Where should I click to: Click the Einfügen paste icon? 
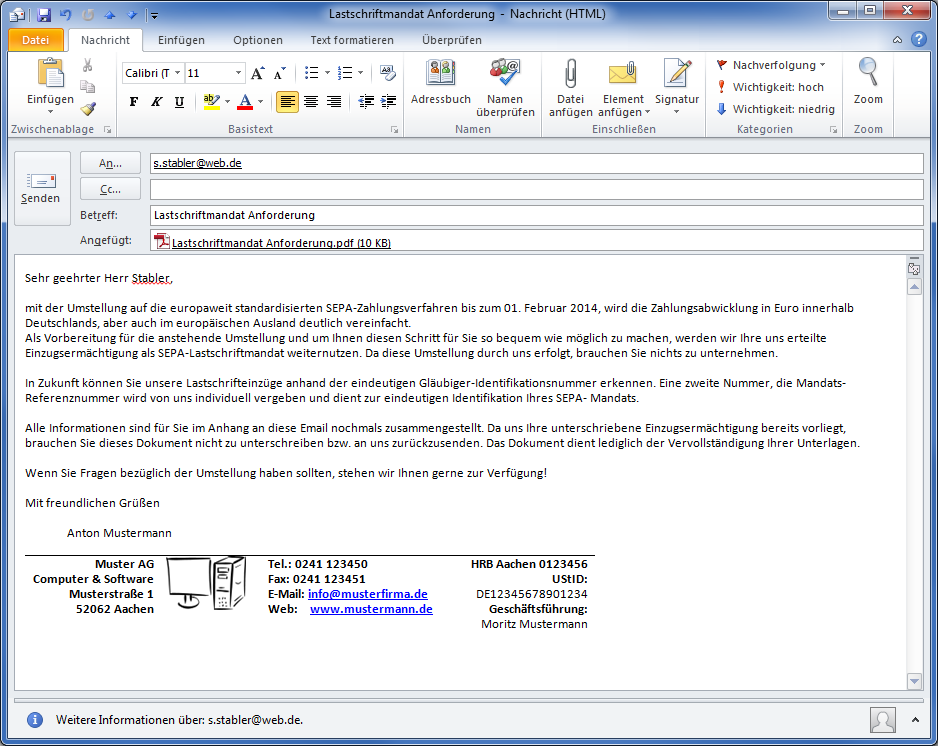coord(51,73)
